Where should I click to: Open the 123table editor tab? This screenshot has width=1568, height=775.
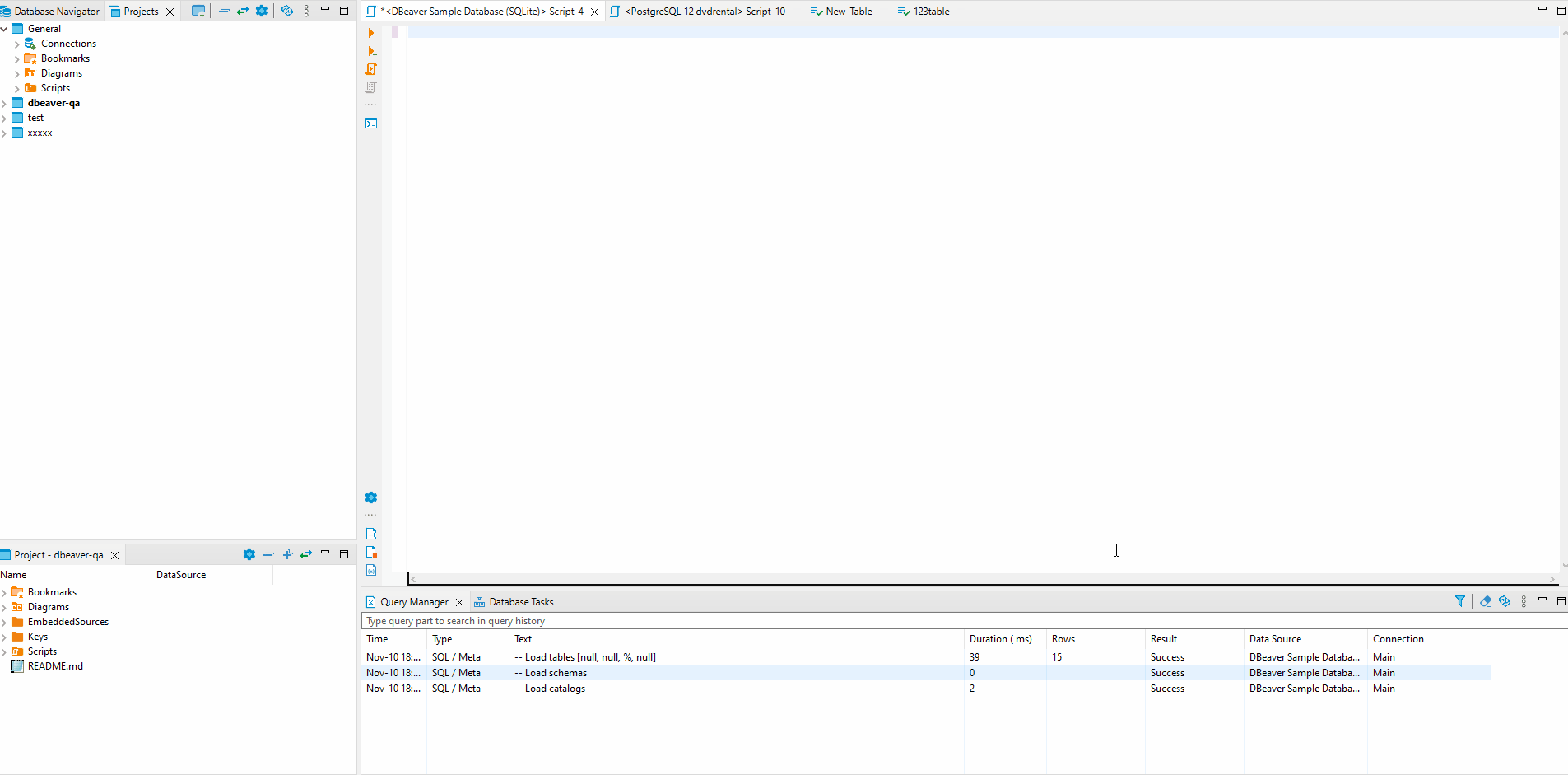(924, 11)
